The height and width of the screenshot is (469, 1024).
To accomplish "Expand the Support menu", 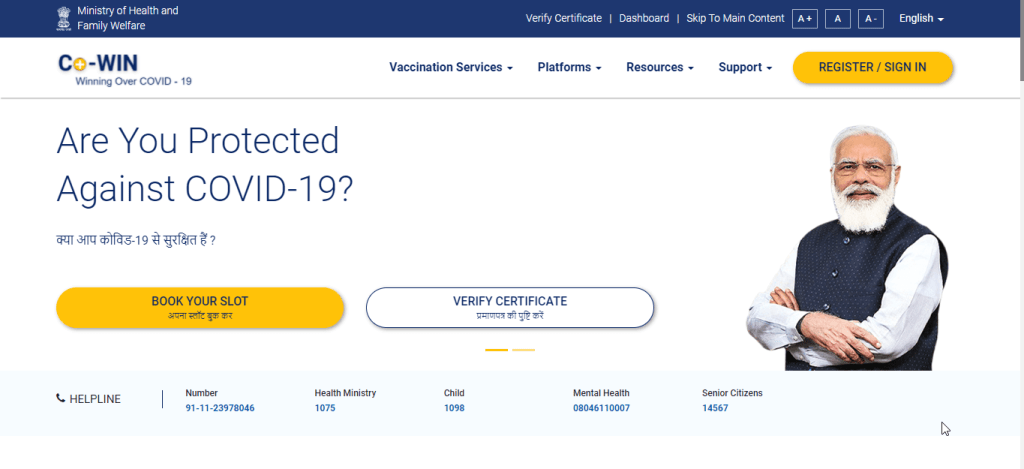I will point(745,67).
